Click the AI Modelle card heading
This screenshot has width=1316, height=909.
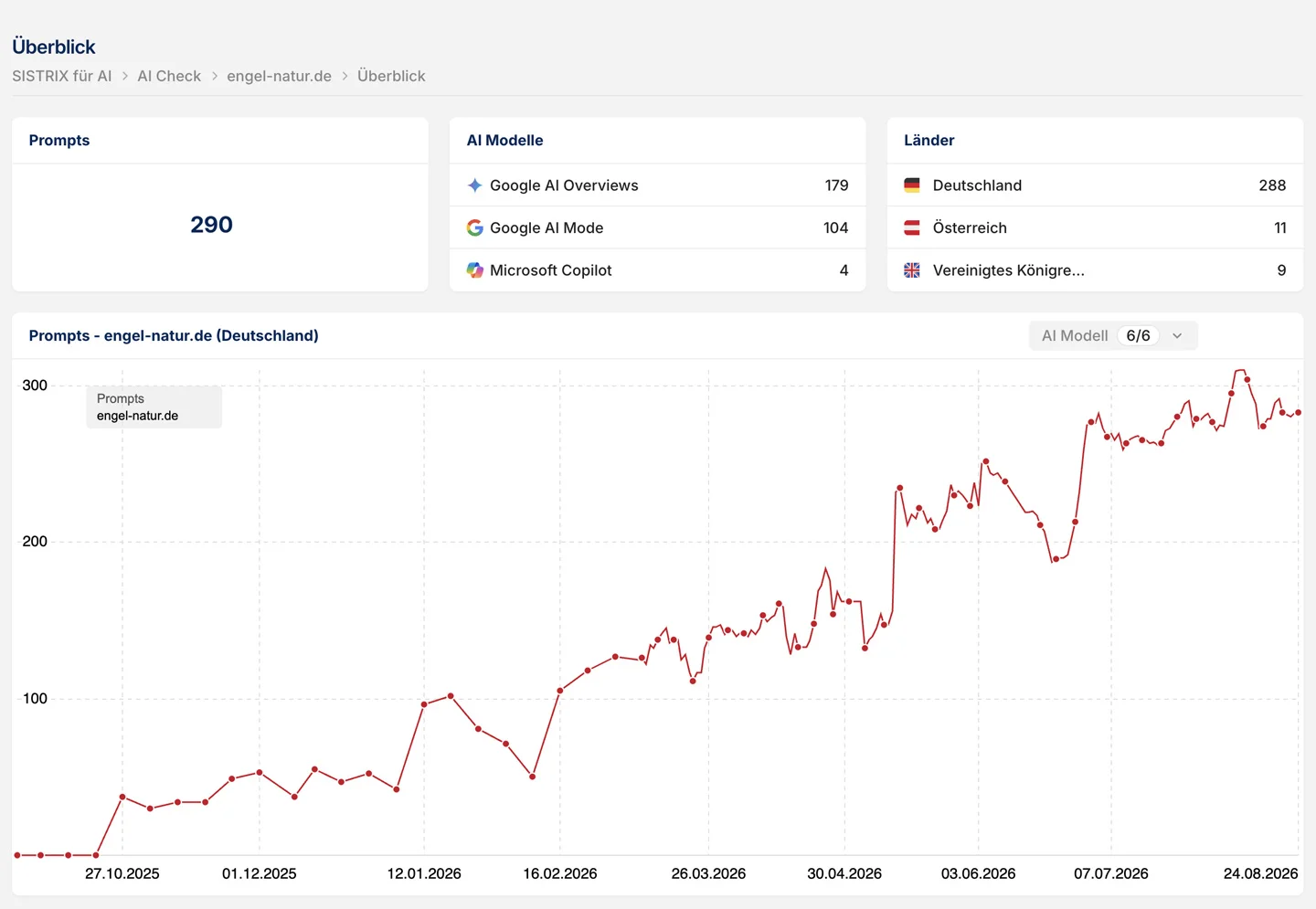504,140
